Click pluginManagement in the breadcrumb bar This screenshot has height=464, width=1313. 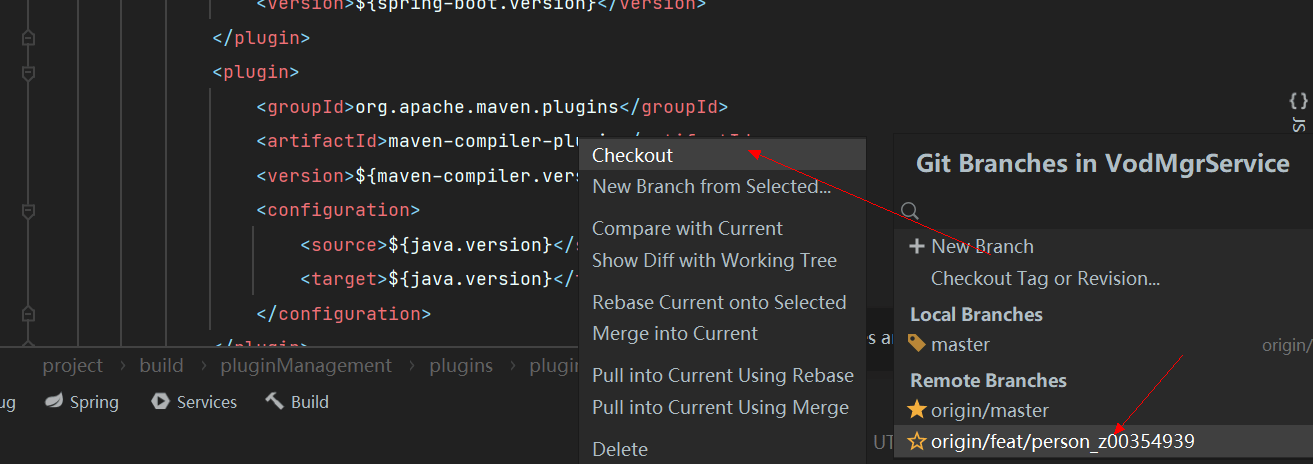coord(306,365)
